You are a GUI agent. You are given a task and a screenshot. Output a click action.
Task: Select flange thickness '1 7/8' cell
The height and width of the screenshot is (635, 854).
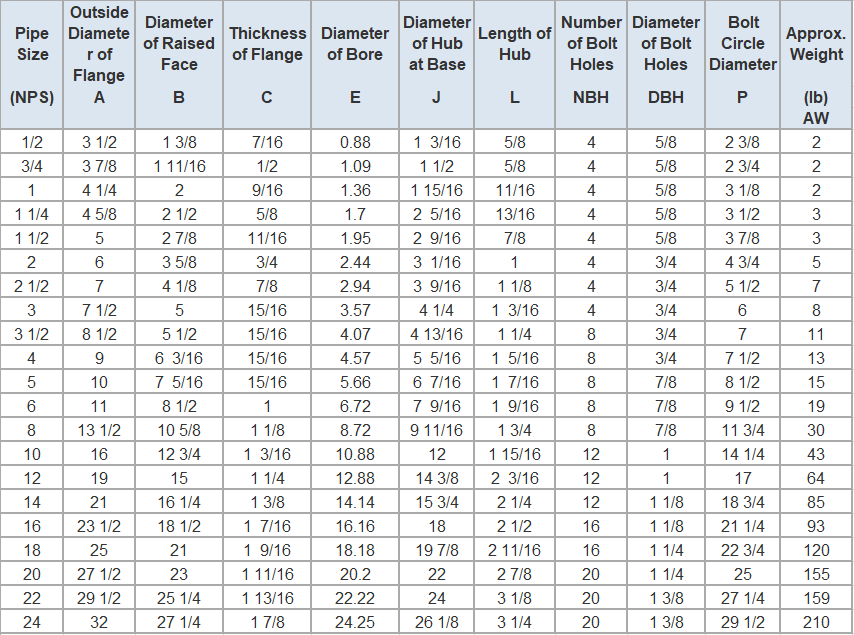267,621
